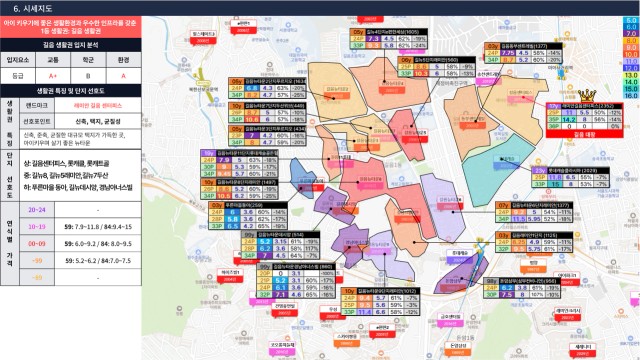The width and height of the screenshot is (640, 360).
Task: Click 14.2 value in 센터피스 35P row
Action: click(569, 120)
